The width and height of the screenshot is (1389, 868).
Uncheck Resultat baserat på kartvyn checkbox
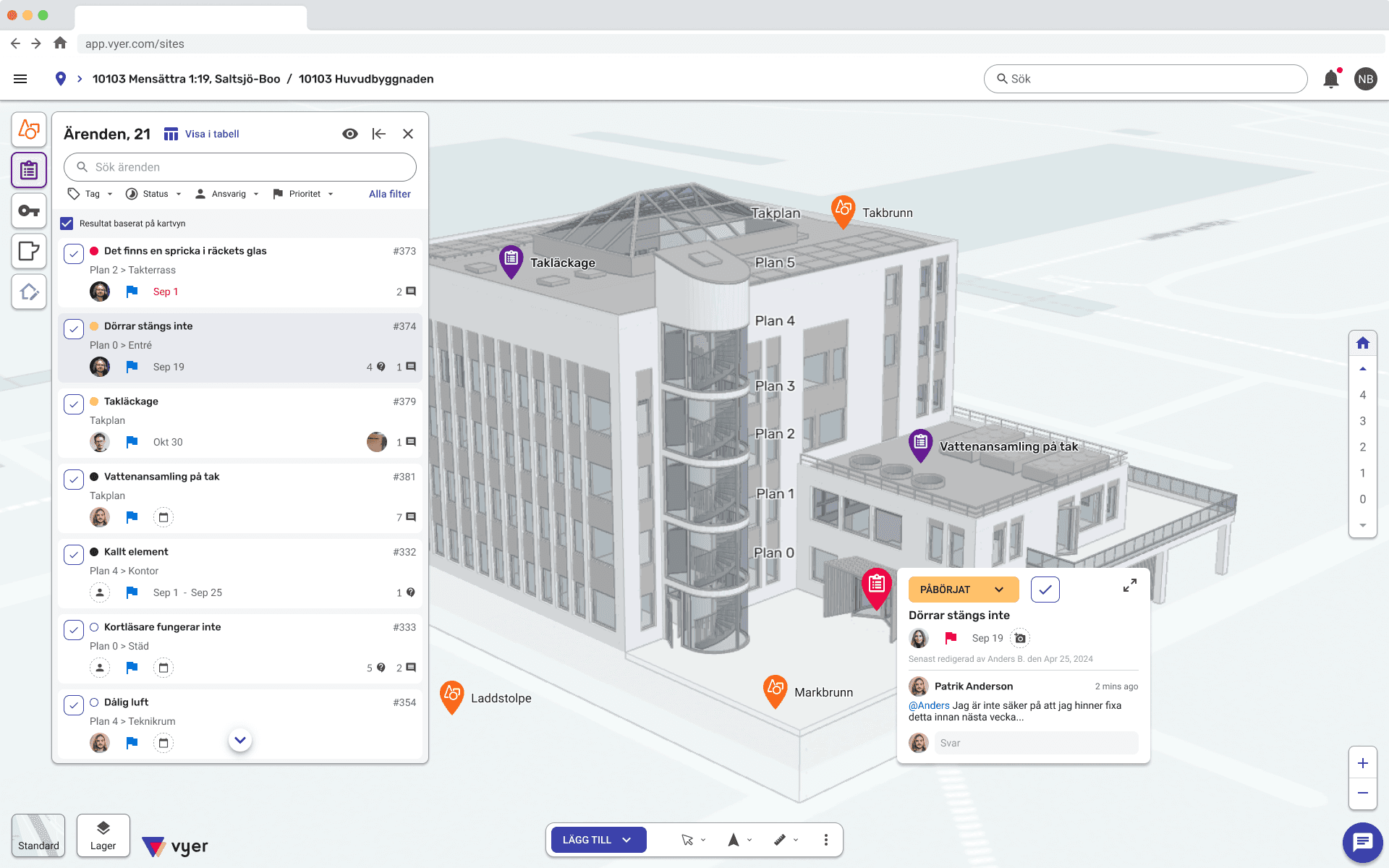click(x=67, y=224)
